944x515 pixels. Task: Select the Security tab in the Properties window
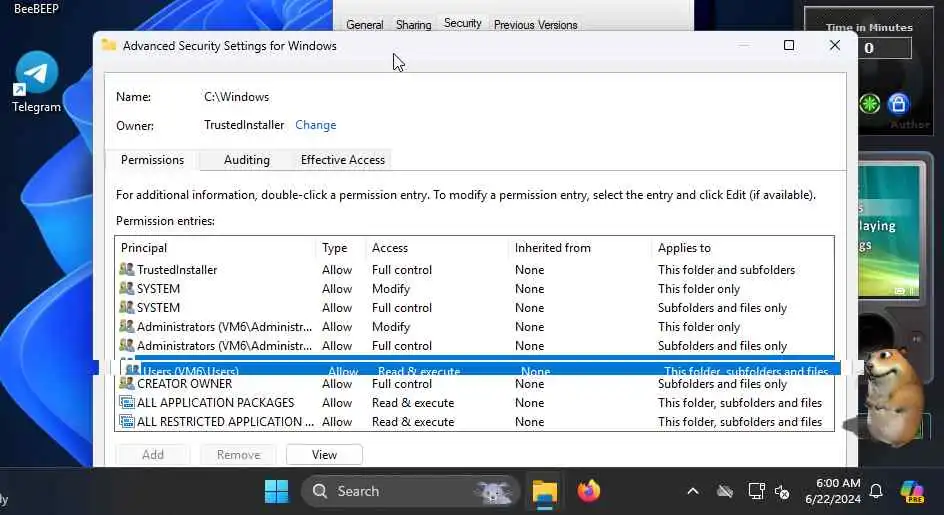(x=462, y=23)
